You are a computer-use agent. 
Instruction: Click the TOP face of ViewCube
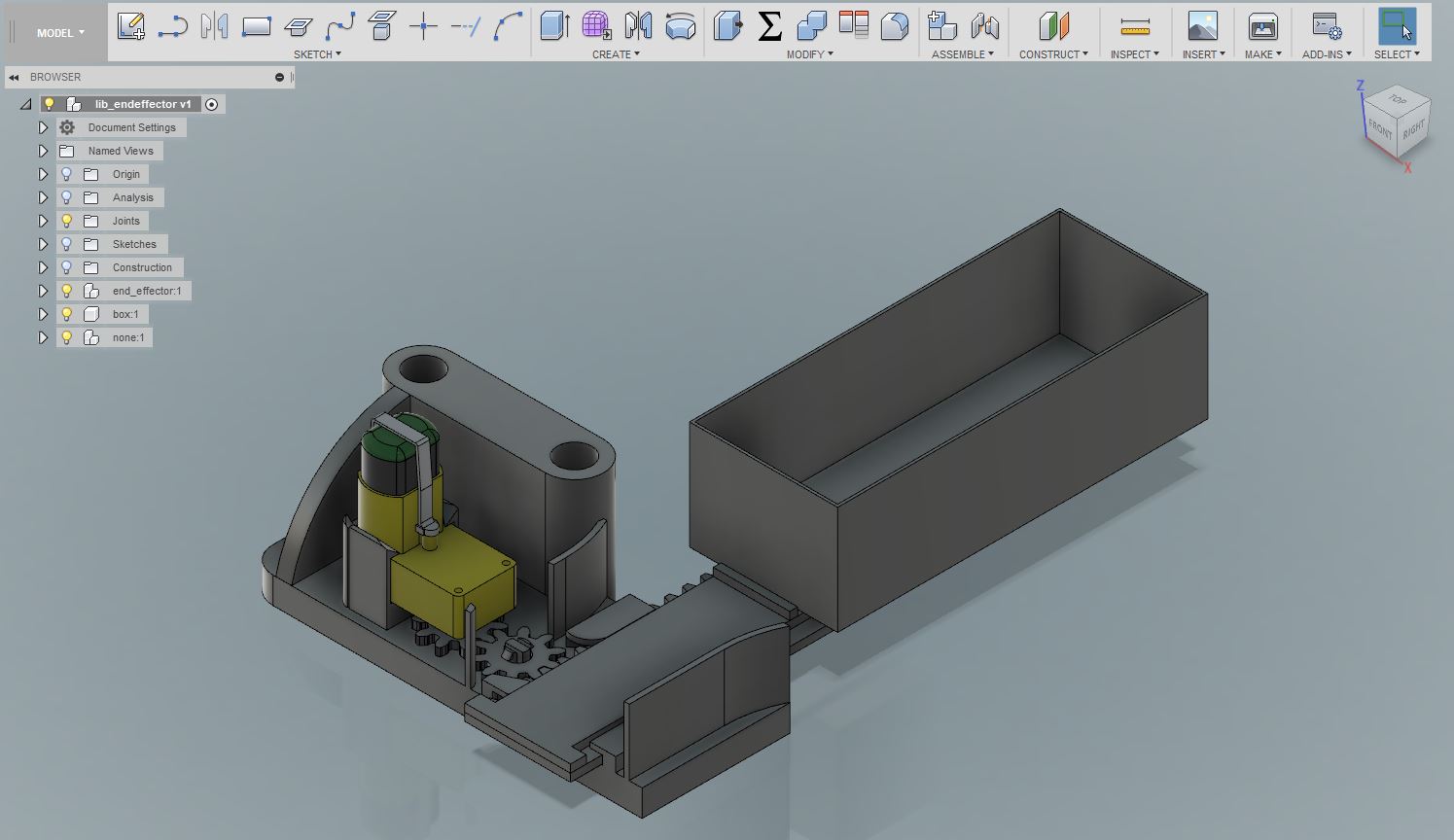1398,100
